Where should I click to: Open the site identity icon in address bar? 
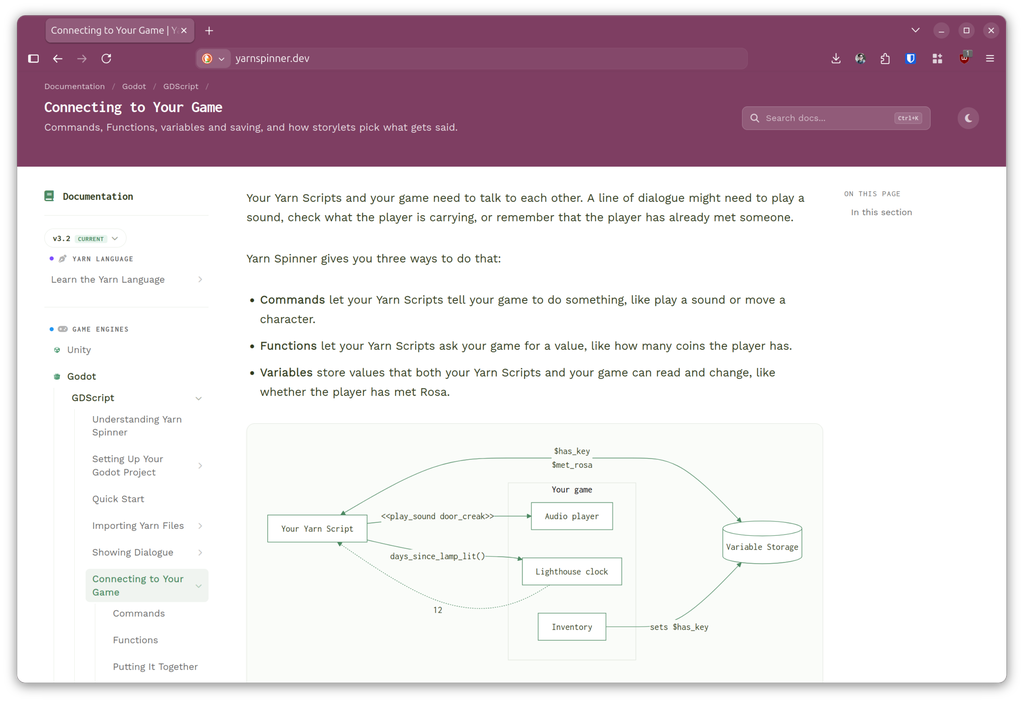click(207, 59)
